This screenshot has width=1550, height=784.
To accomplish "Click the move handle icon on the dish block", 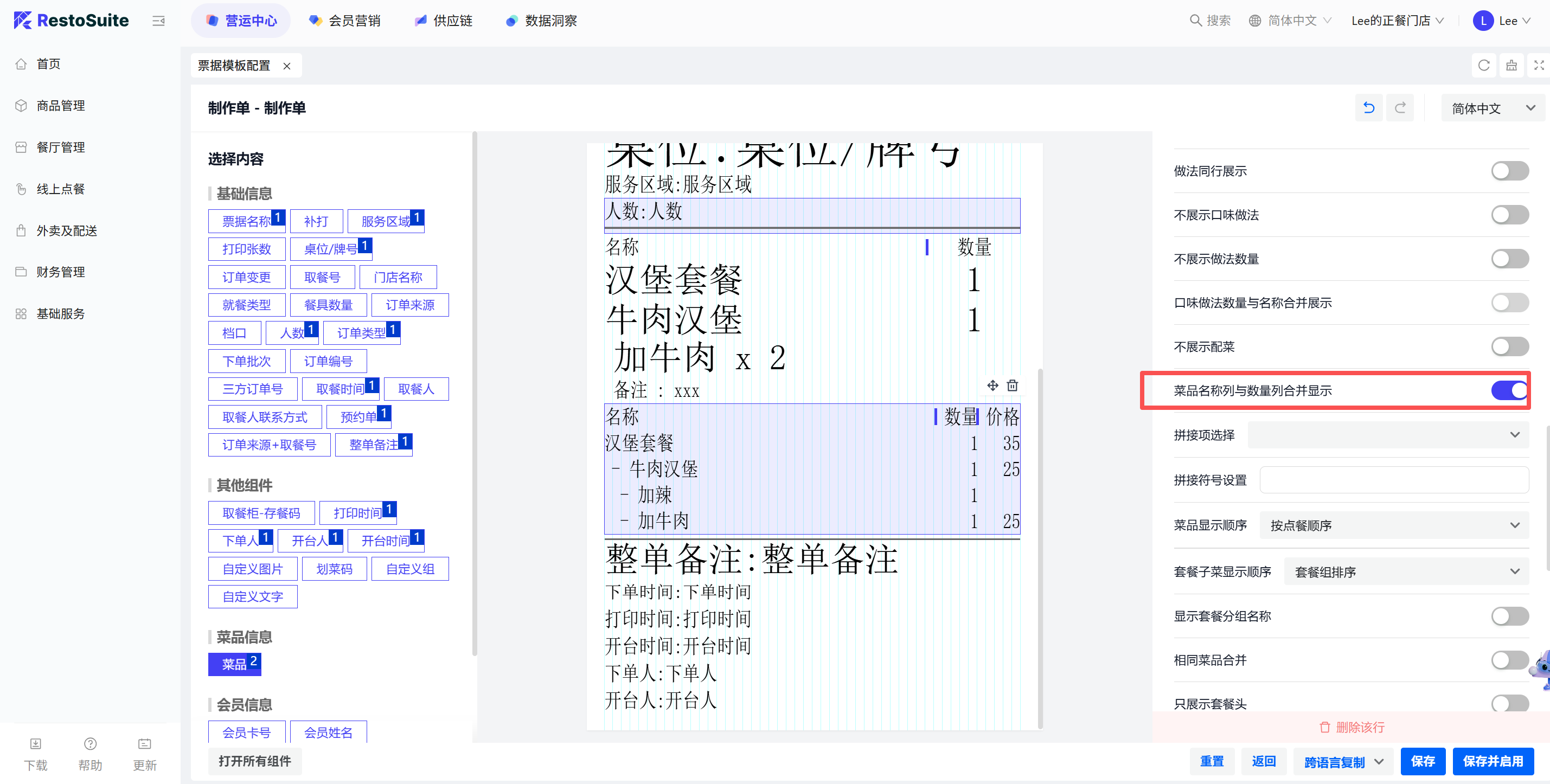I will 992,385.
